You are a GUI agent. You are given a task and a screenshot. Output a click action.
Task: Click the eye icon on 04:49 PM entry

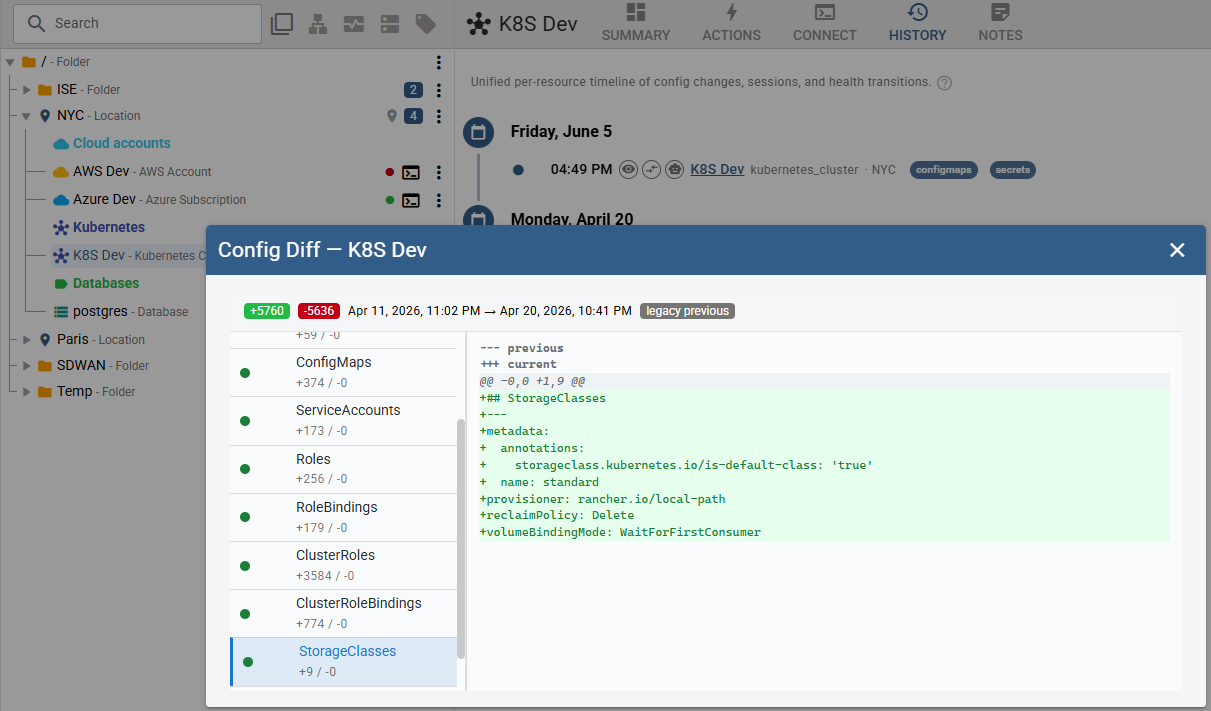point(628,169)
